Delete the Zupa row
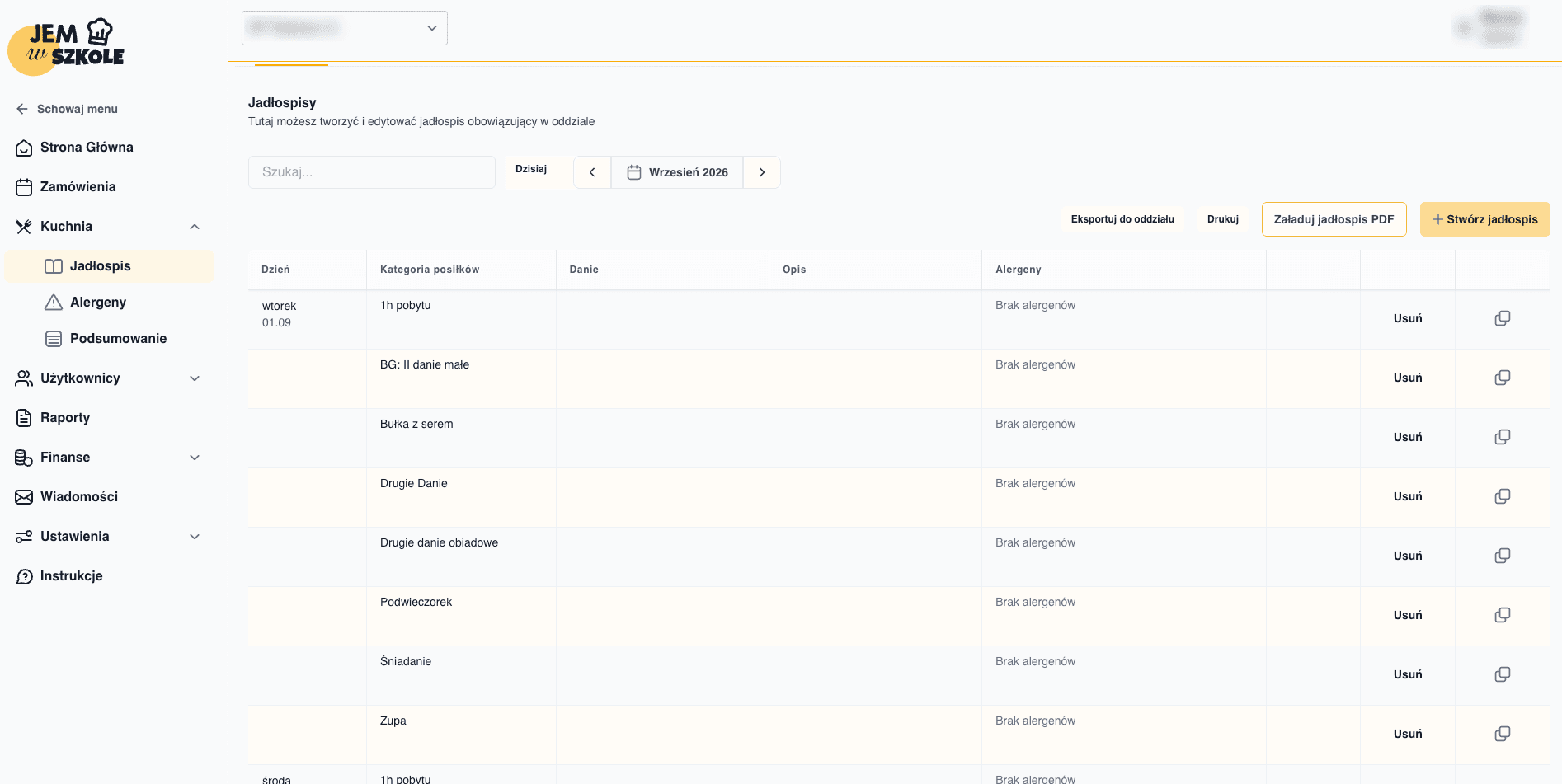1562x784 pixels. coord(1408,734)
